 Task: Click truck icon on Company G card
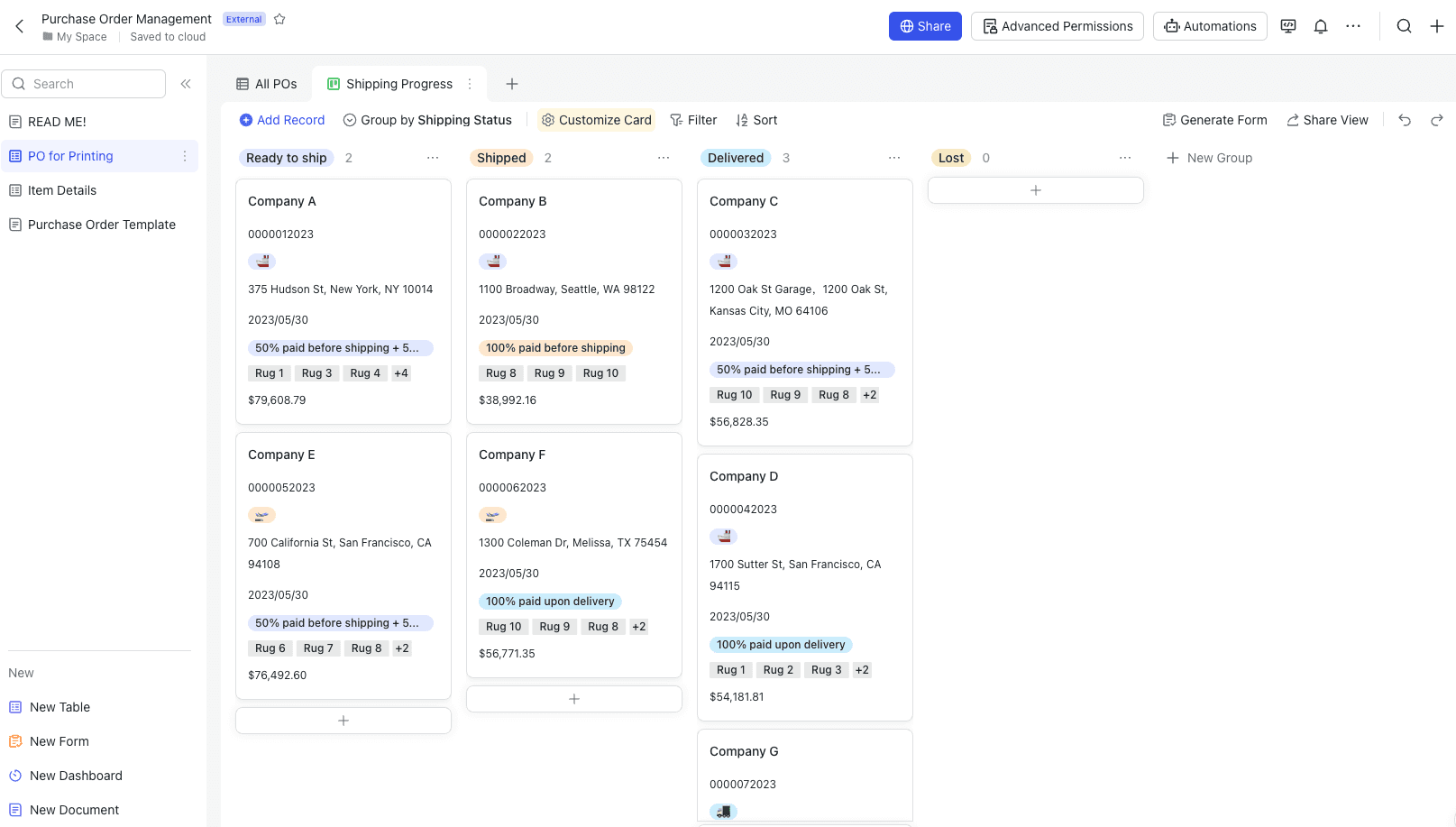(x=724, y=812)
